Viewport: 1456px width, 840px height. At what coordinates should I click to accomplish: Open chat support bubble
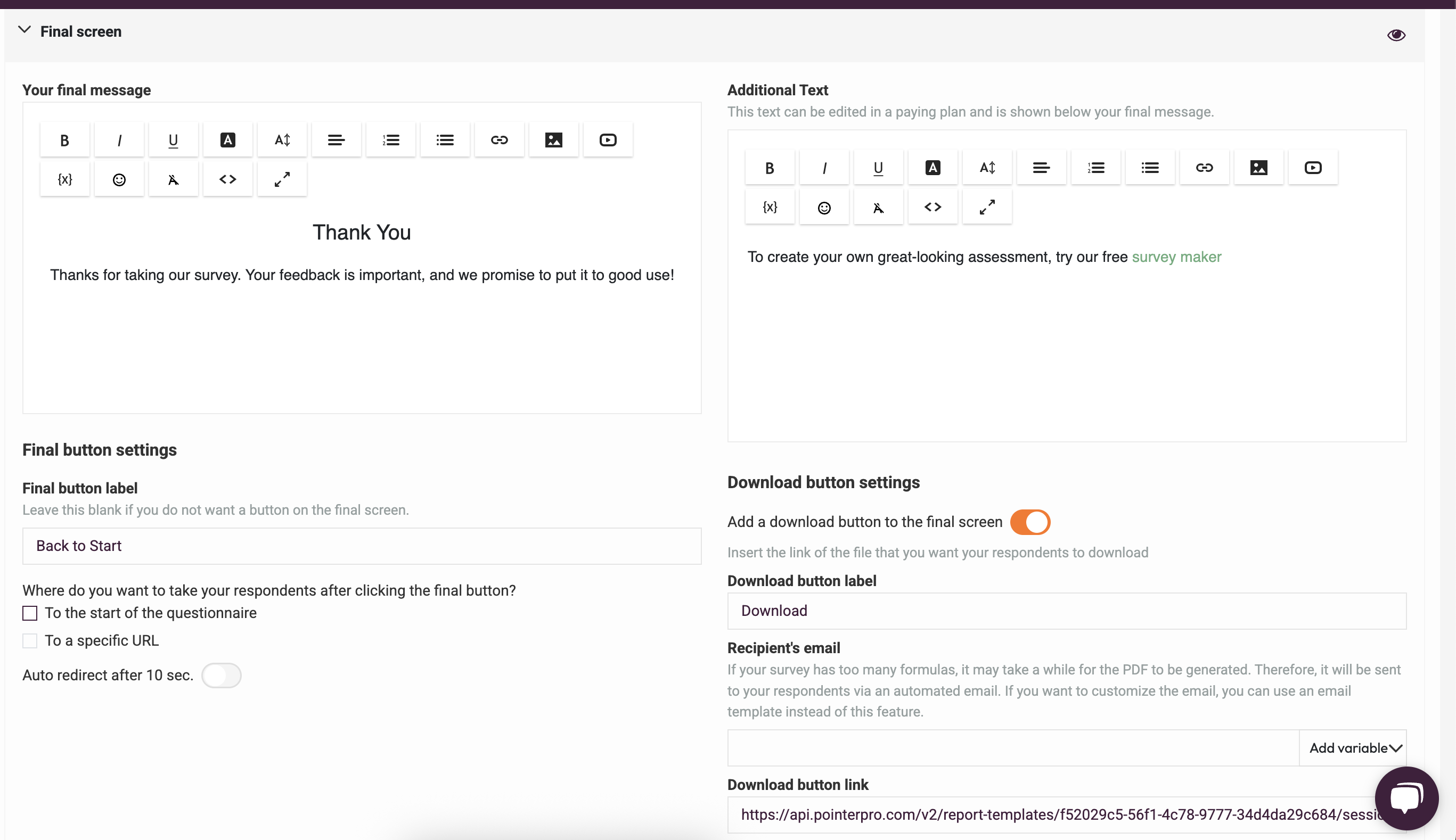coord(1406,798)
